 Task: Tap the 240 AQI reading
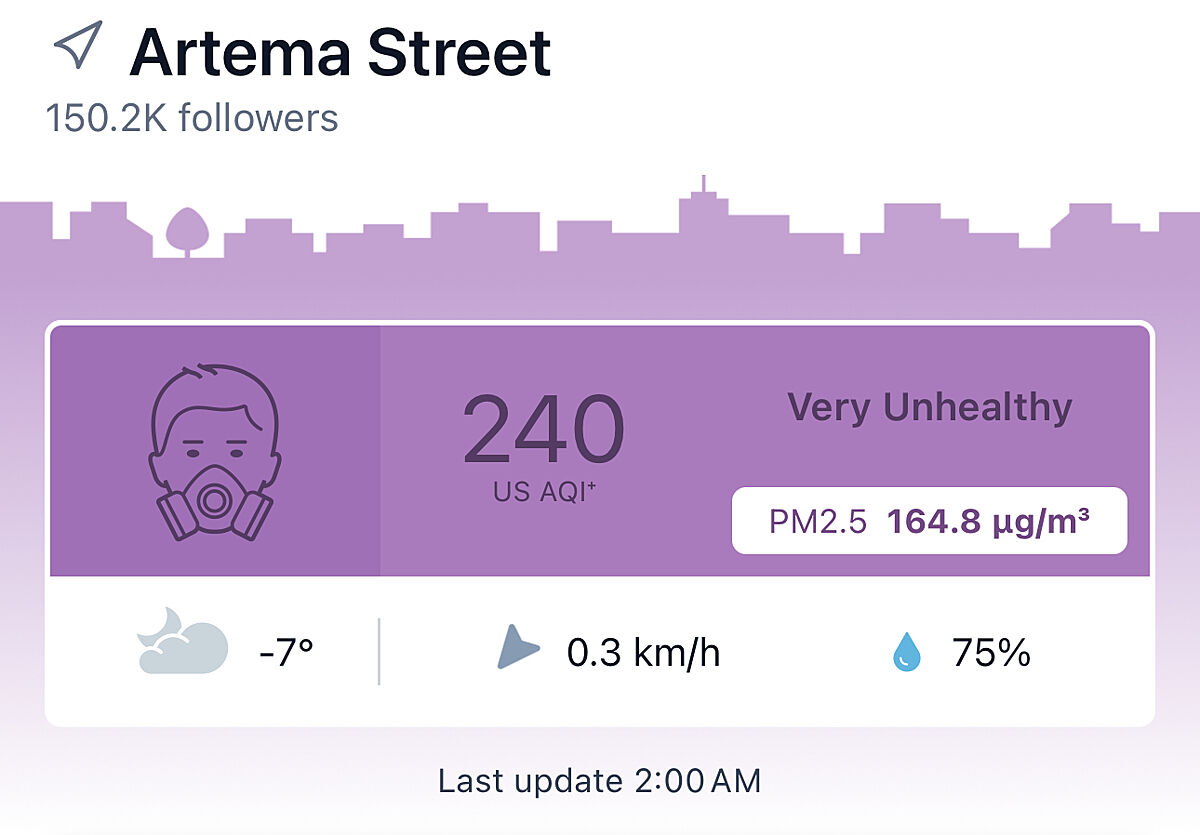pyautogui.click(x=543, y=430)
